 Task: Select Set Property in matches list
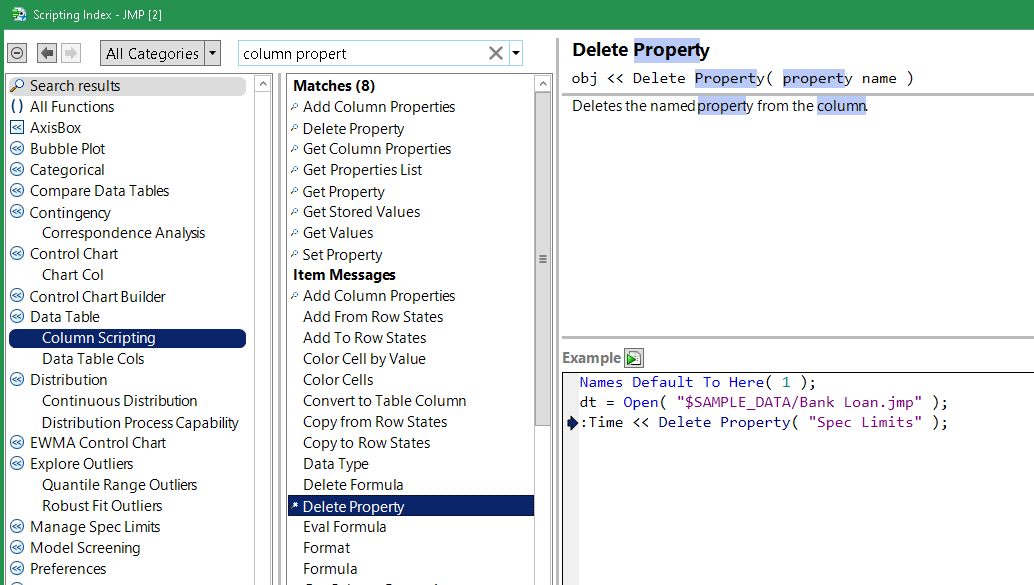[342, 255]
